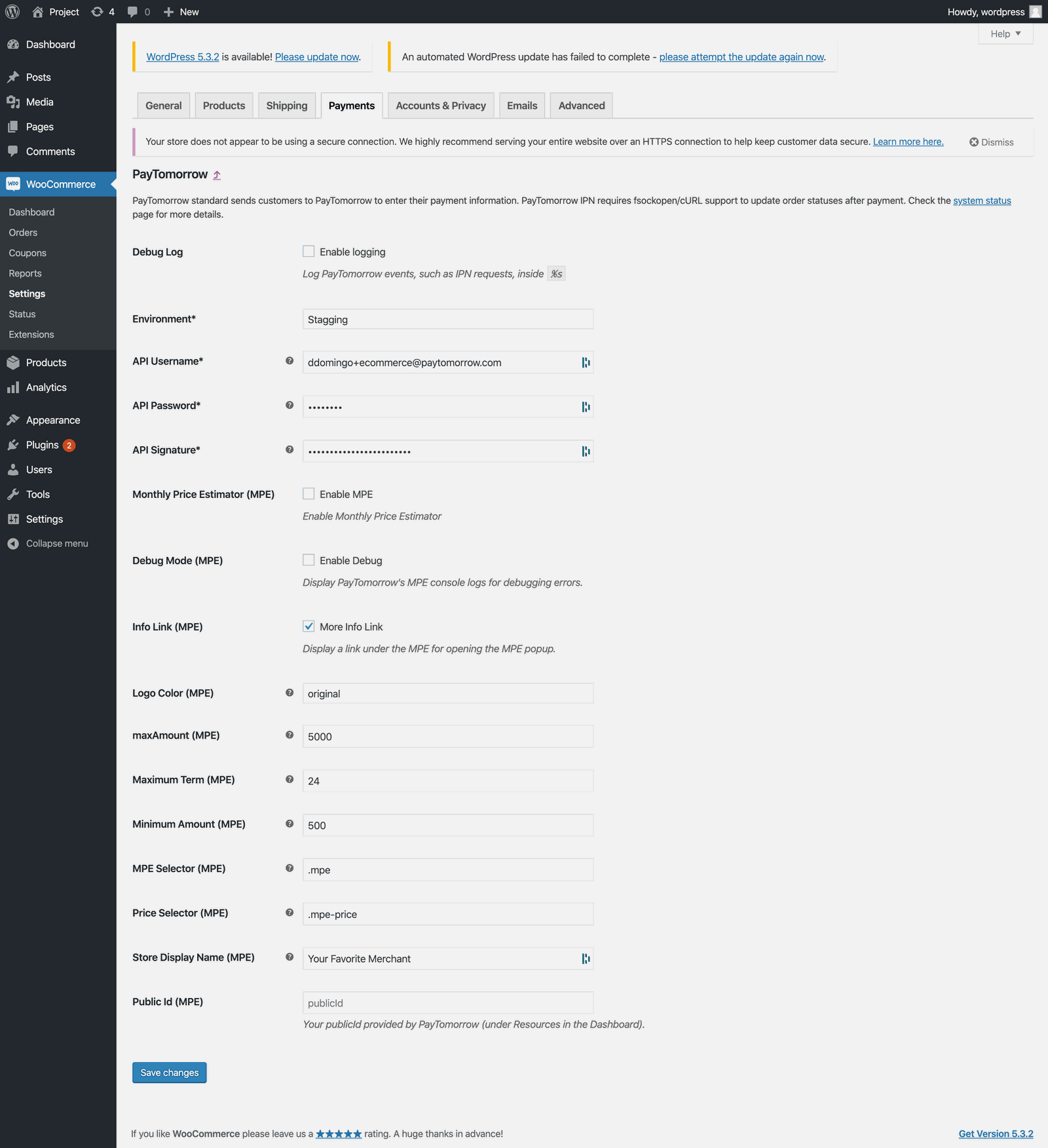Image resolution: width=1048 pixels, height=1148 pixels.
Task: Open the Accounts & Privacy tab
Action: 441,105
